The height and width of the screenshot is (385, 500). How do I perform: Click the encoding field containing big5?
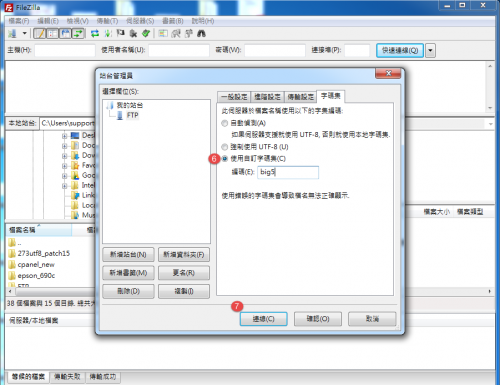click(288, 172)
